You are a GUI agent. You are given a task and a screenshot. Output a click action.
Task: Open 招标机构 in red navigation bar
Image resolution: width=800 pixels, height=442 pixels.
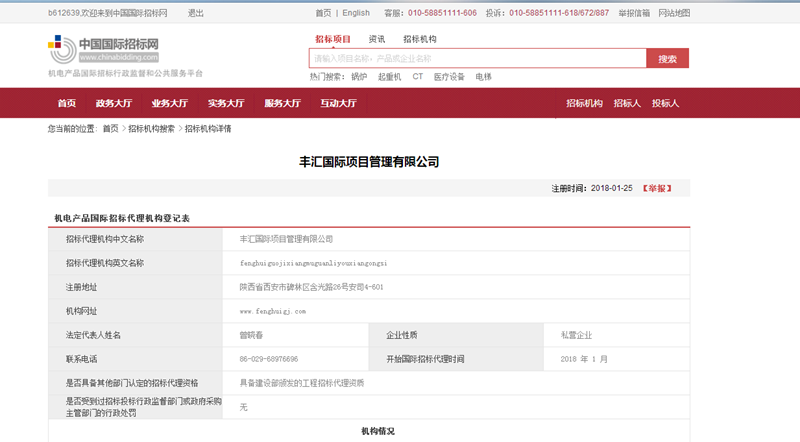pos(584,103)
